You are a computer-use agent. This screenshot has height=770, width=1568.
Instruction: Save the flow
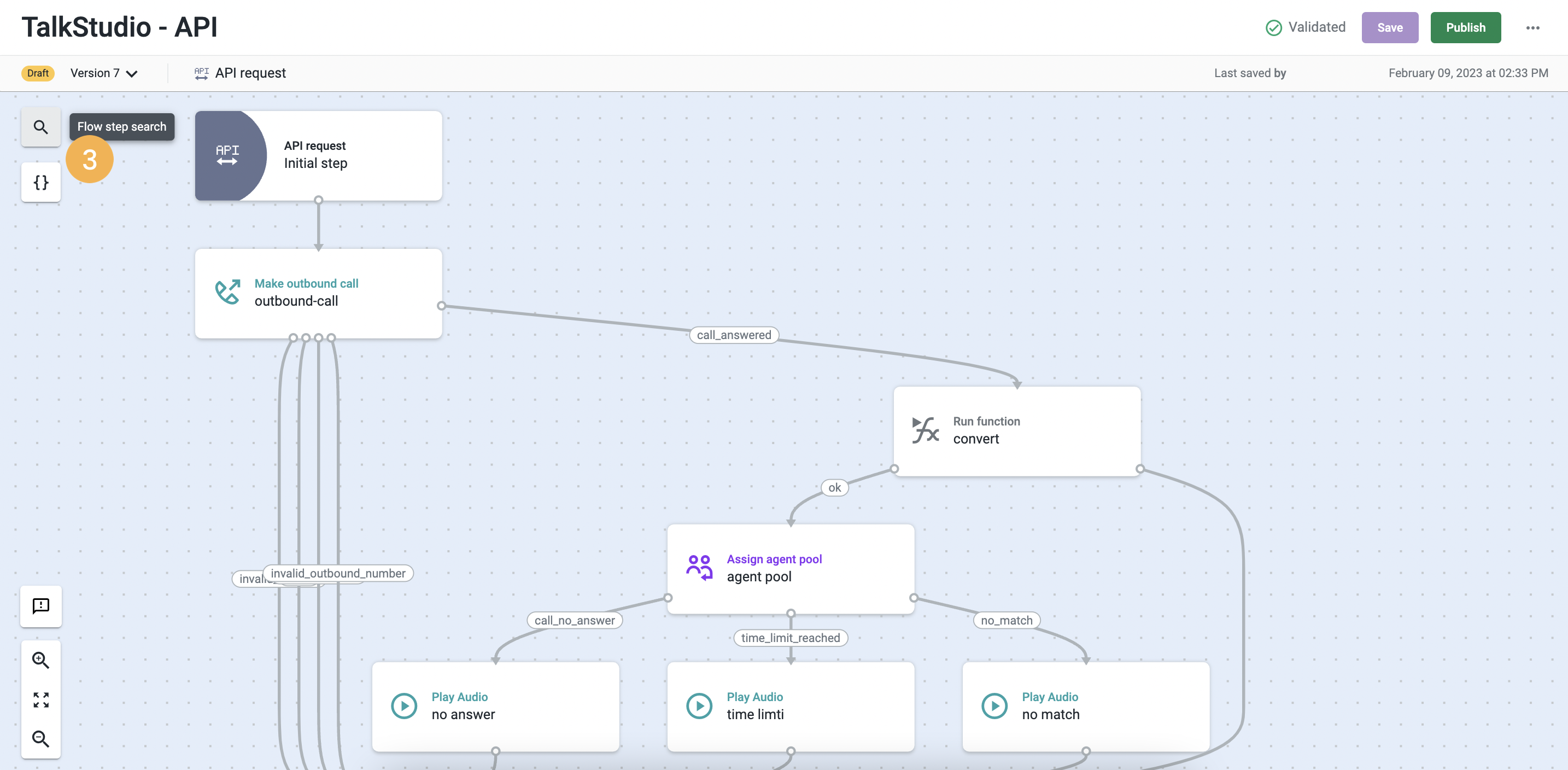click(x=1389, y=28)
